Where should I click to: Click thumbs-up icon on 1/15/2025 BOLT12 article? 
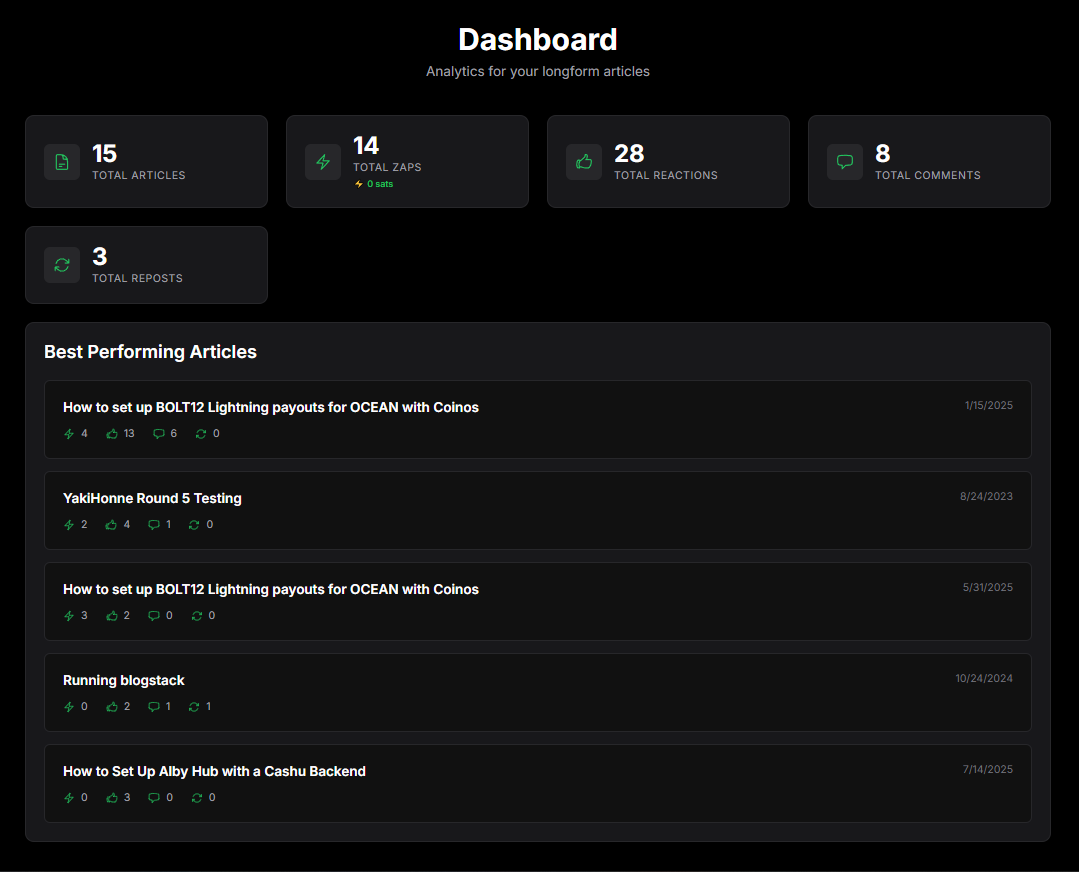tap(111, 434)
